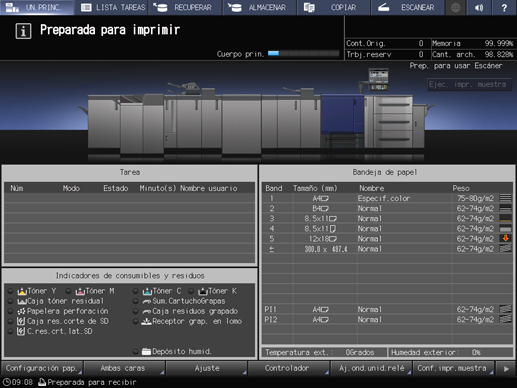Viewport: 517px width, 388px height.
Task: Show more buttons with right arrow
Action: [506, 368]
